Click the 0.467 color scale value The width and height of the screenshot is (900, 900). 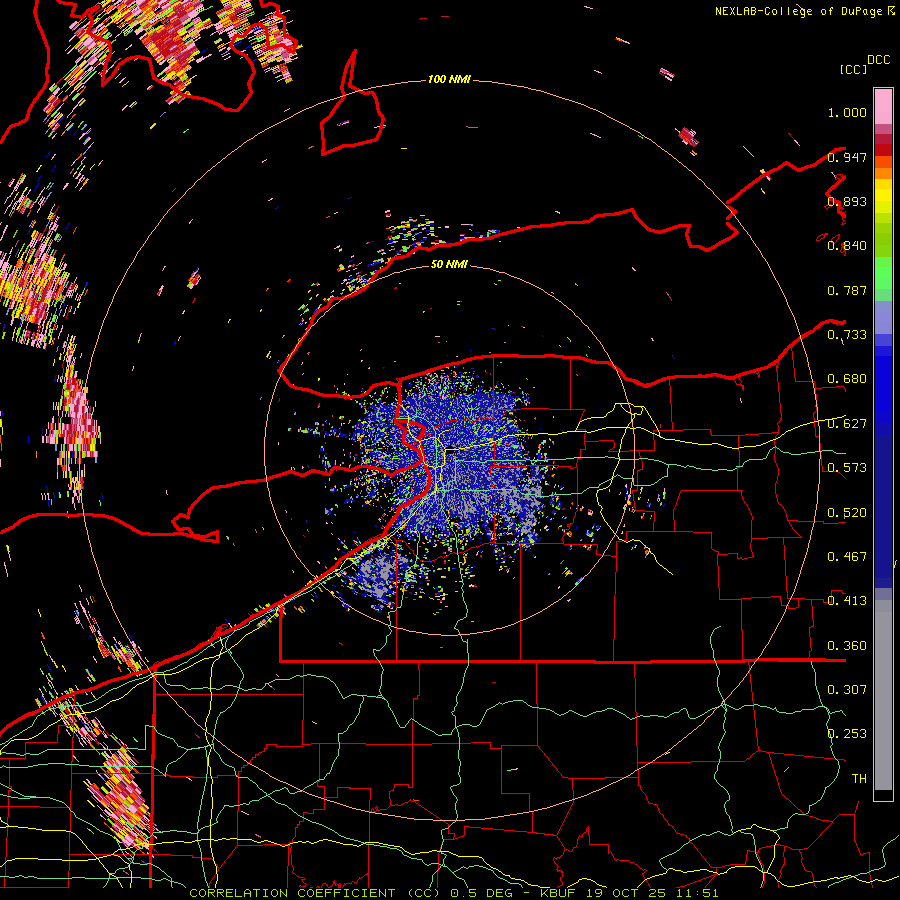point(847,557)
